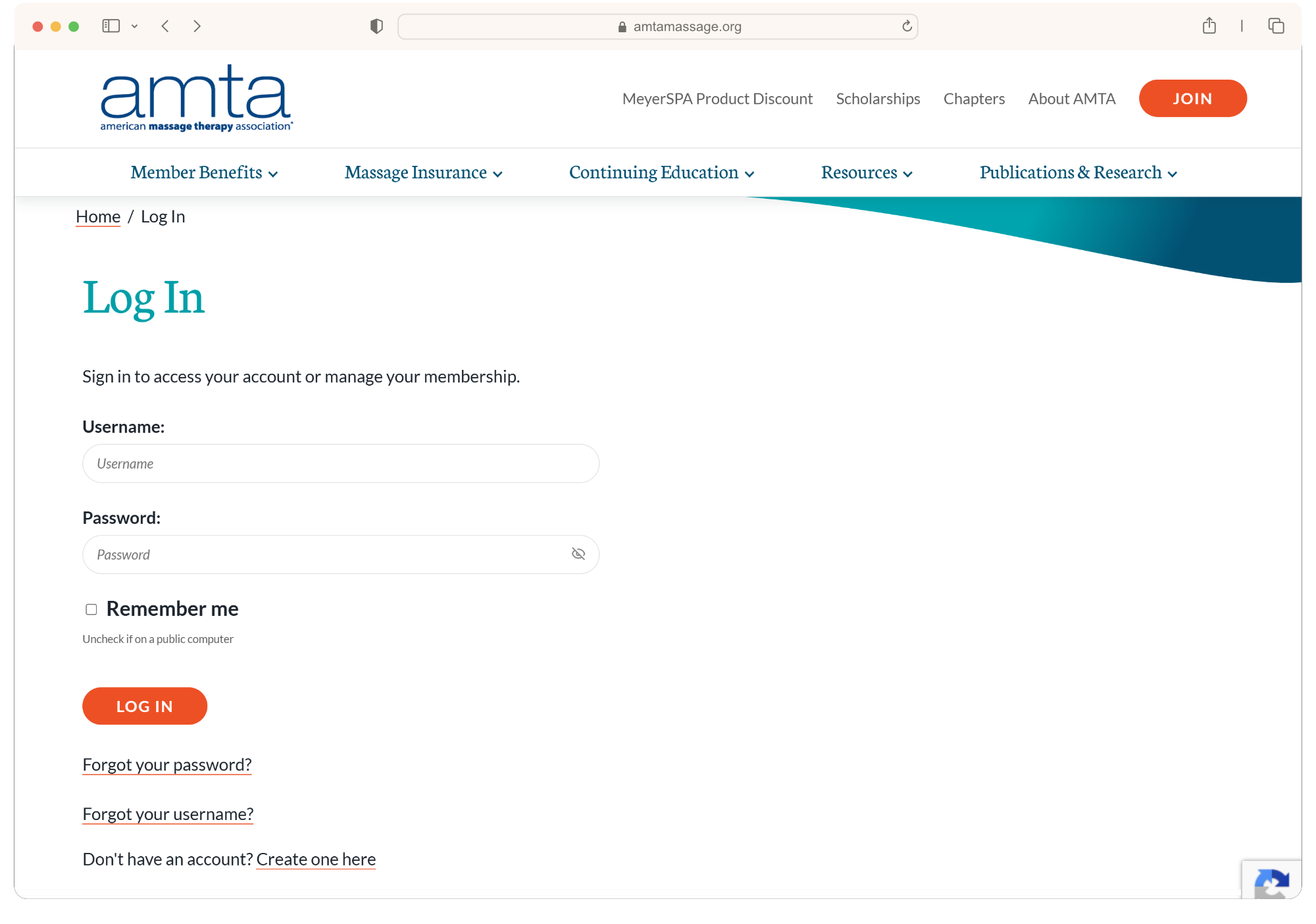Minimize window with yellow traffic light
This screenshot has width=1316, height=924.
[56, 26]
